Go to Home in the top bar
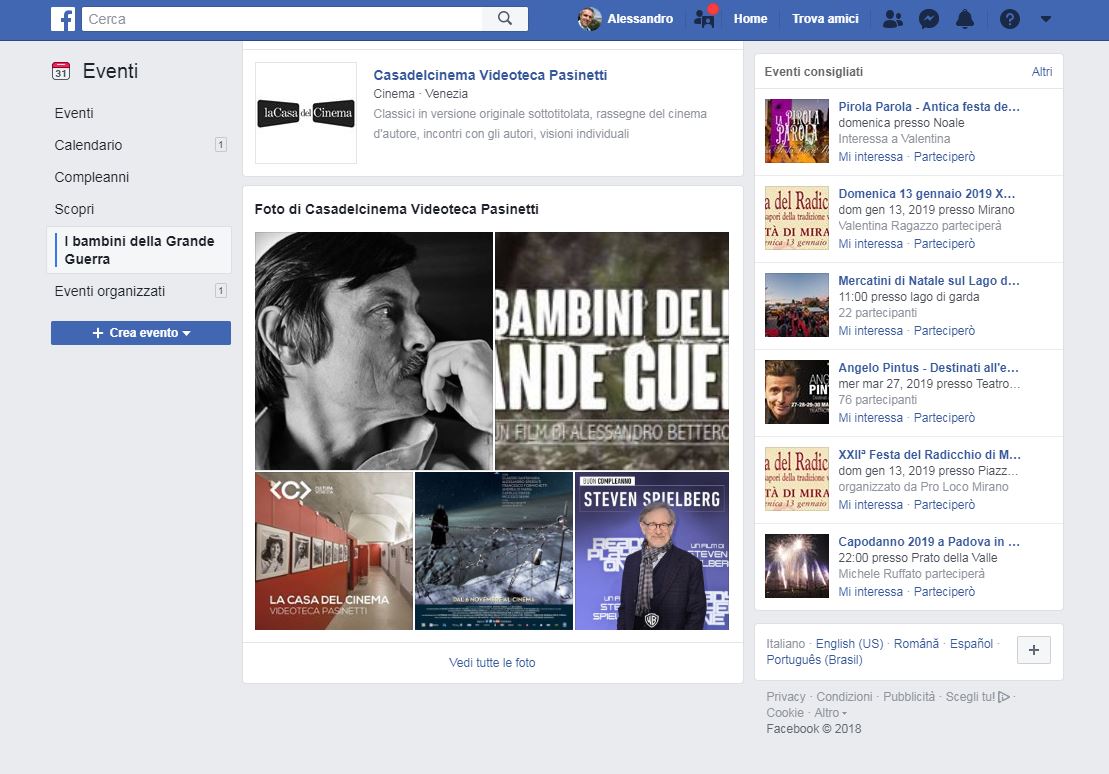1109x774 pixels. point(750,19)
